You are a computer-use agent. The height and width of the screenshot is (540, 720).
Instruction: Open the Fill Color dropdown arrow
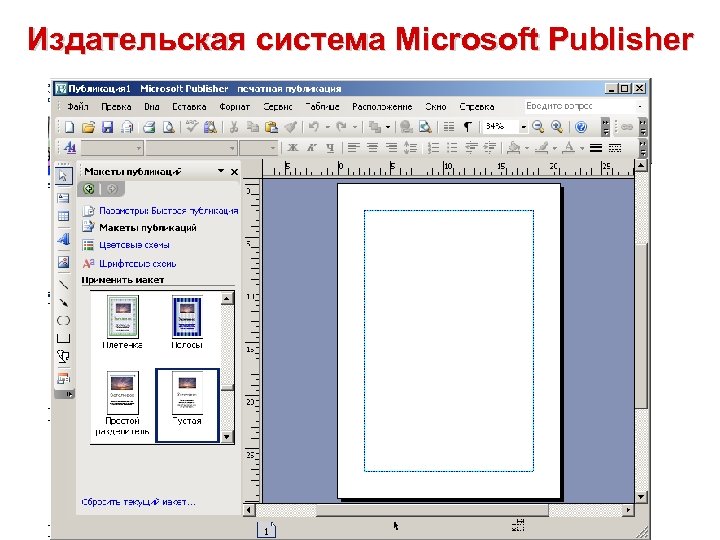527,148
